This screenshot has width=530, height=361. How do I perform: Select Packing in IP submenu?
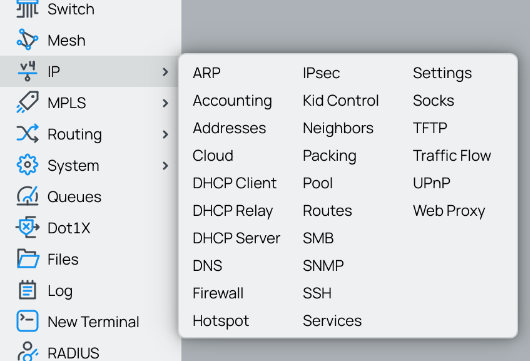(330, 156)
